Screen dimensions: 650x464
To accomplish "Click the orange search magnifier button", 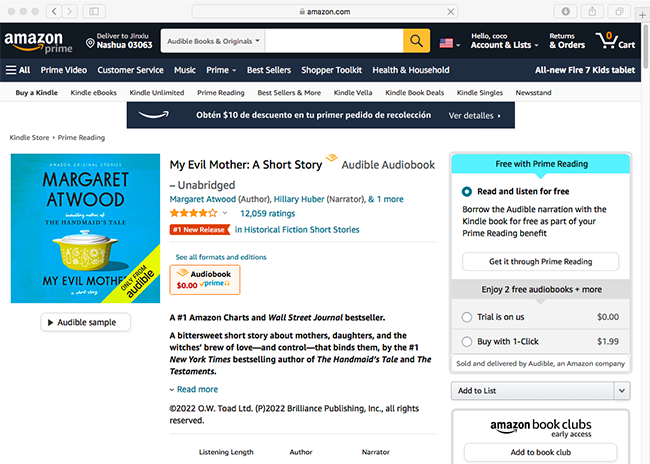I will click(416, 41).
